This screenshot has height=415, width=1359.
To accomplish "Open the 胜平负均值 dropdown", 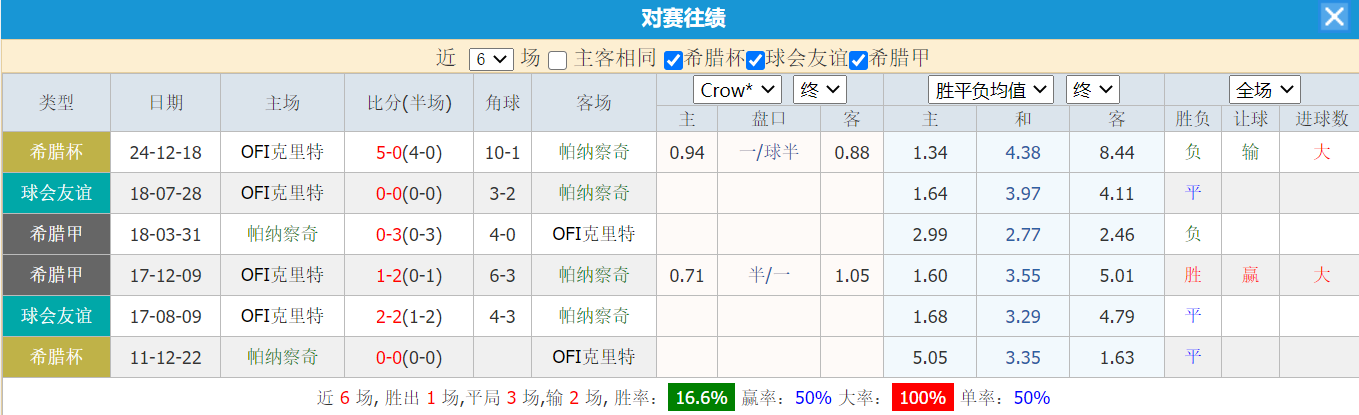I will 991,90.
